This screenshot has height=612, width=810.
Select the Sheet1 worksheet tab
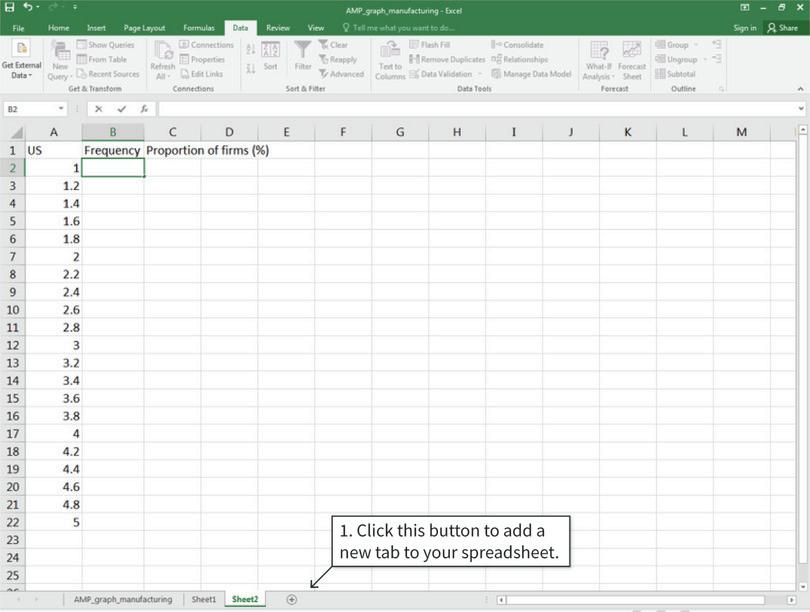coord(203,599)
